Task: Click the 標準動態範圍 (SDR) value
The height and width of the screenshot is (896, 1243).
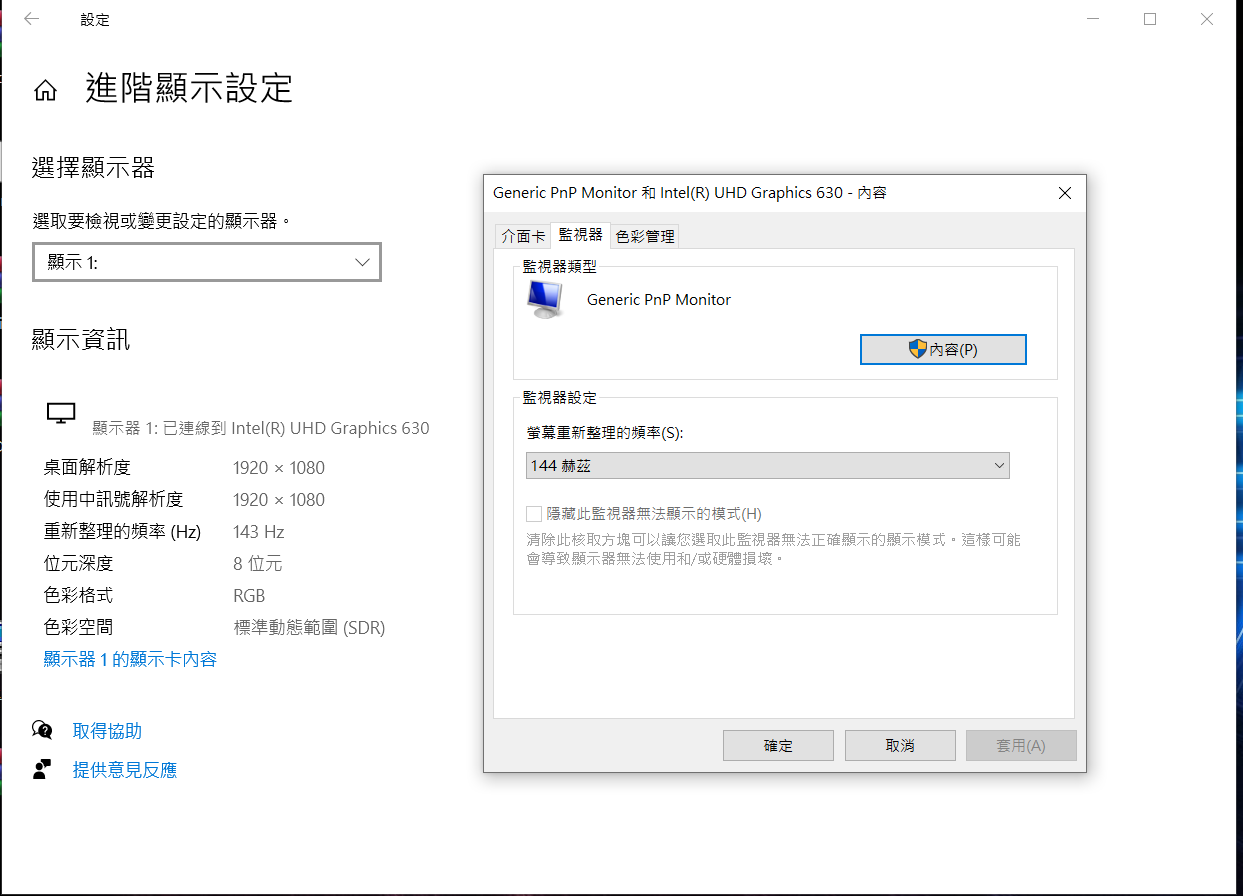Action: (x=309, y=627)
